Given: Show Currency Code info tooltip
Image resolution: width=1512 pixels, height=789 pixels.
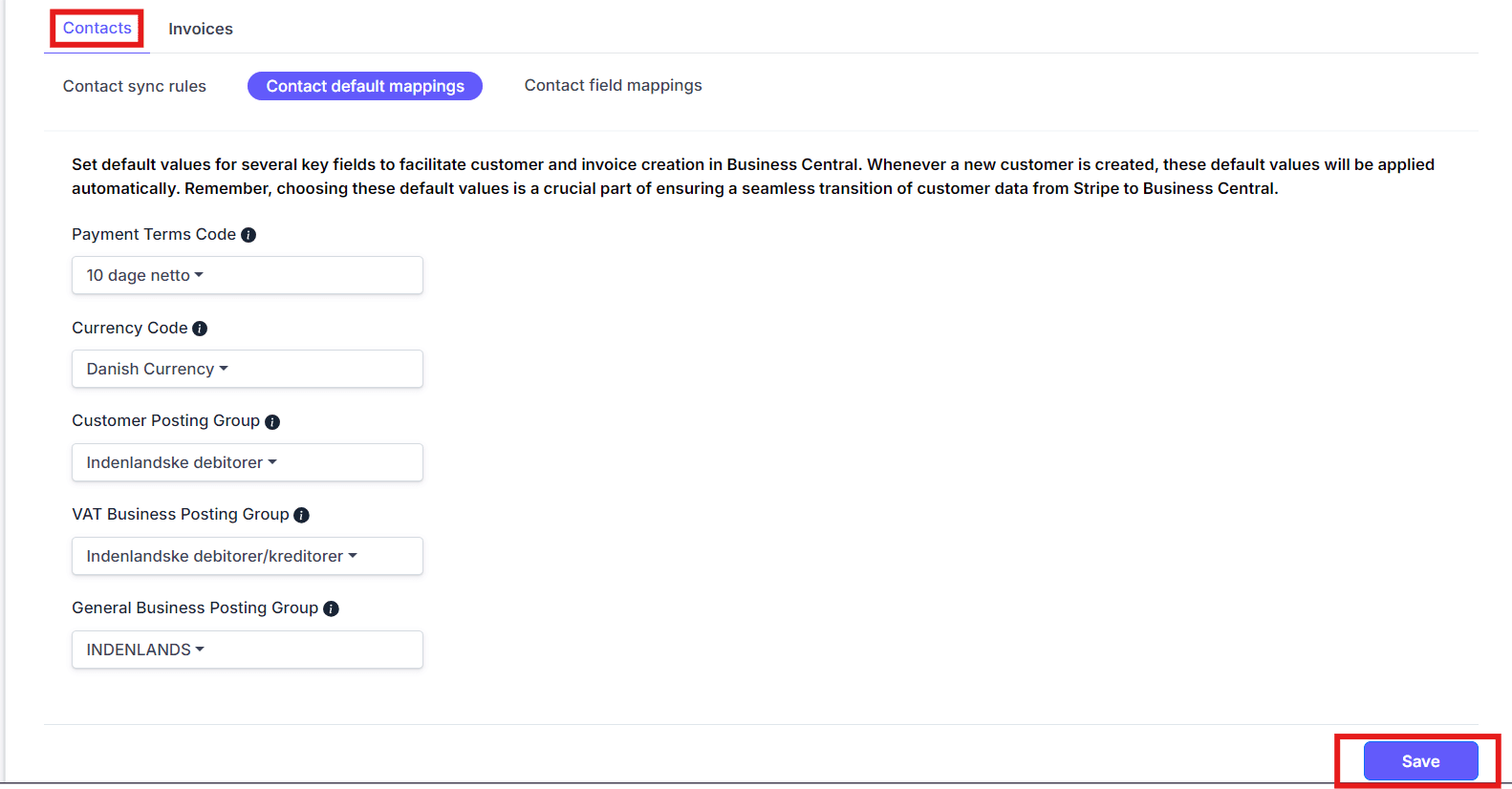Looking at the screenshot, I should coord(200,329).
